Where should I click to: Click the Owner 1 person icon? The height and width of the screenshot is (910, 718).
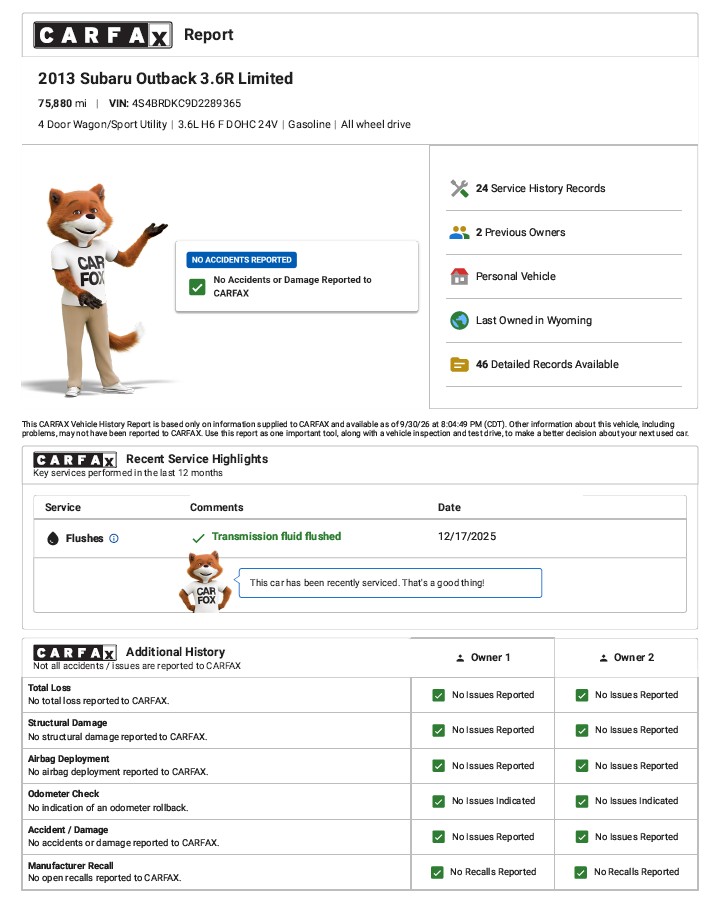click(x=460, y=658)
